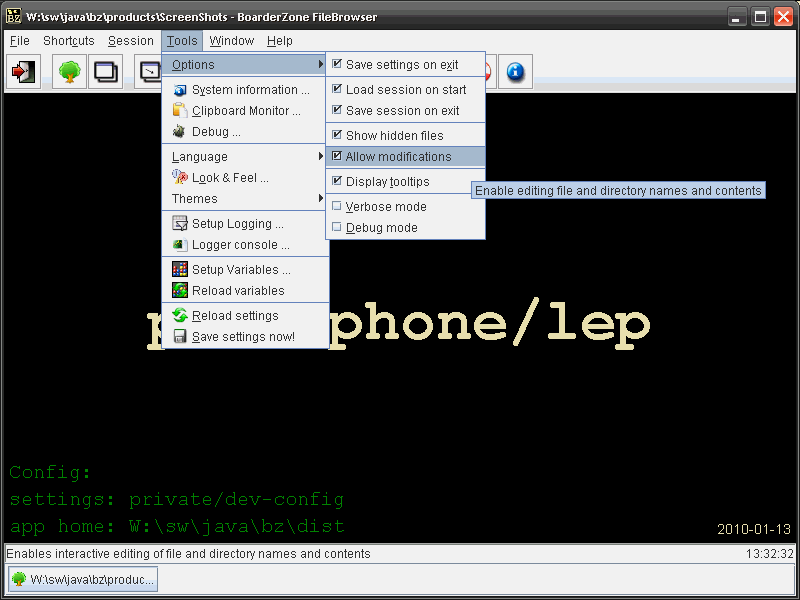The width and height of the screenshot is (800, 600).
Task: Click the settings: private/dev-config text
Action: point(177,499)
